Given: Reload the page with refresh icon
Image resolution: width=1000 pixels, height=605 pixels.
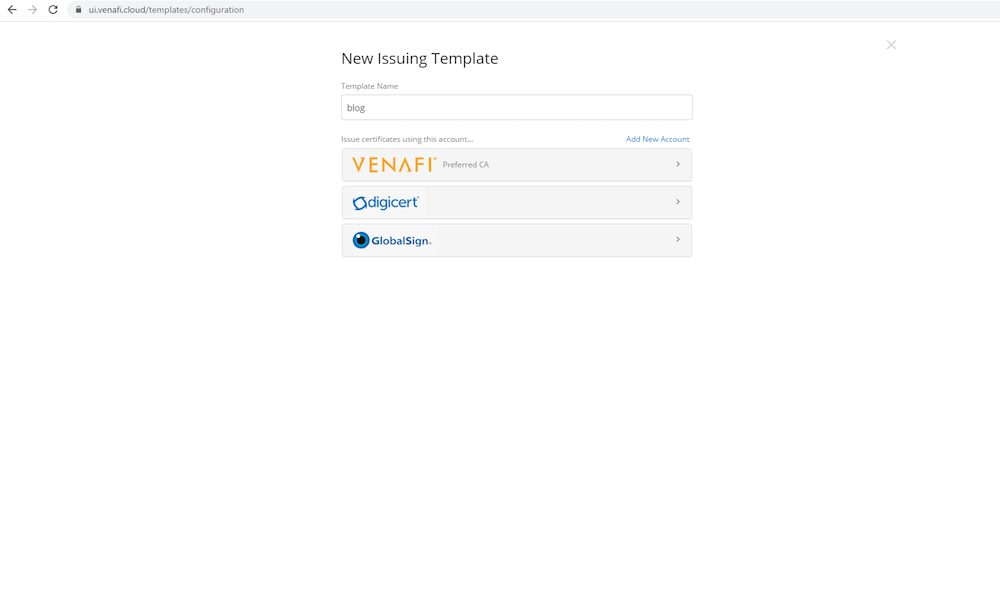Looking at the screenshot, I should coord(53,10).
